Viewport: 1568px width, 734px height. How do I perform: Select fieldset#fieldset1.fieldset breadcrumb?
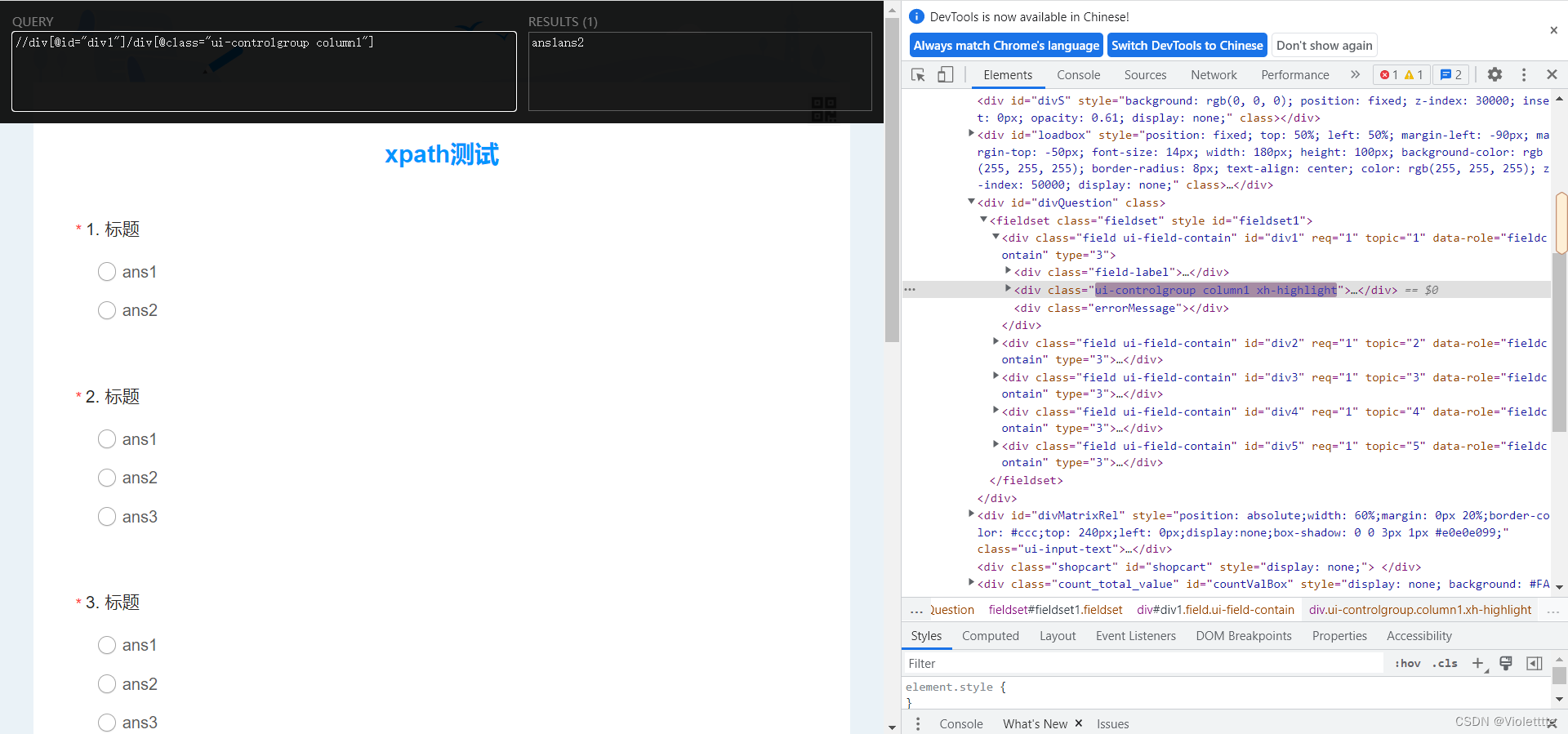click(x=1055, y=610)
